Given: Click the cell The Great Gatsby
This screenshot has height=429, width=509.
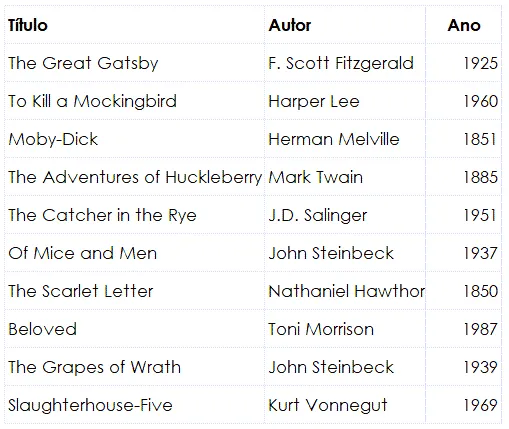Looking at the screenshot, I should tap(135, 63).
